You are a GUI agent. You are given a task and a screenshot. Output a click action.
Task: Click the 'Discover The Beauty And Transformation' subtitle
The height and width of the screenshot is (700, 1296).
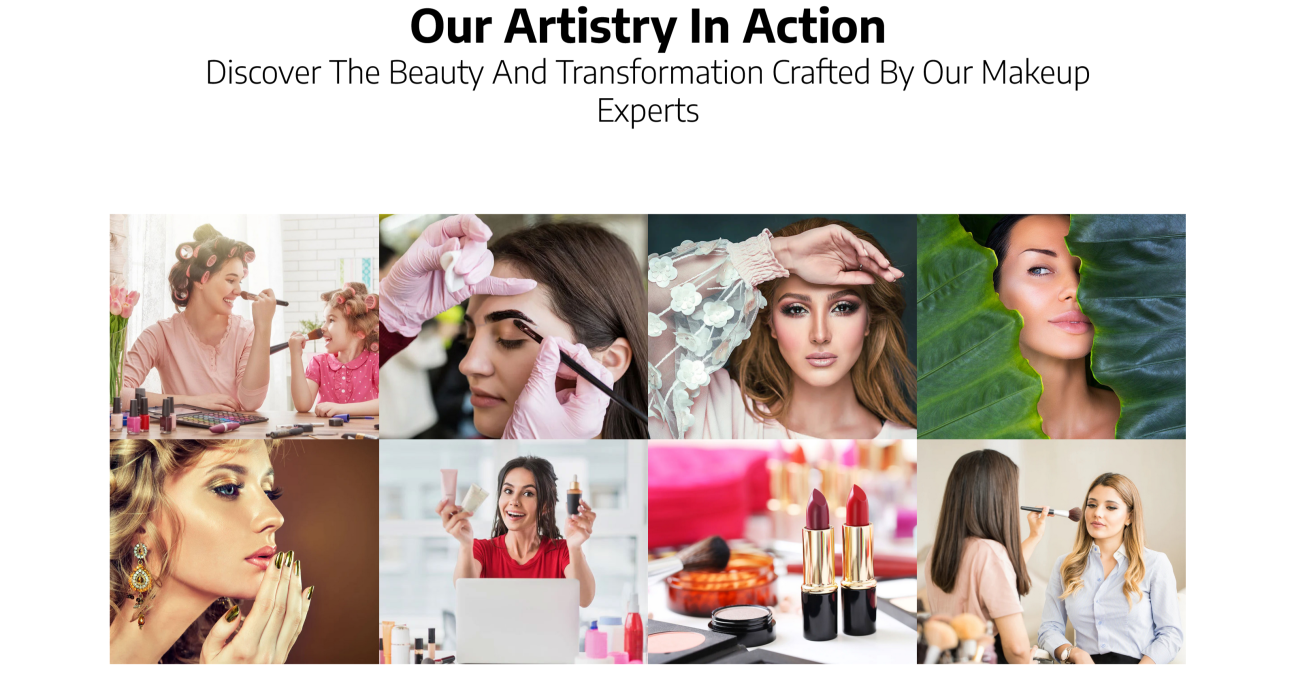click(x=648, y=91)
